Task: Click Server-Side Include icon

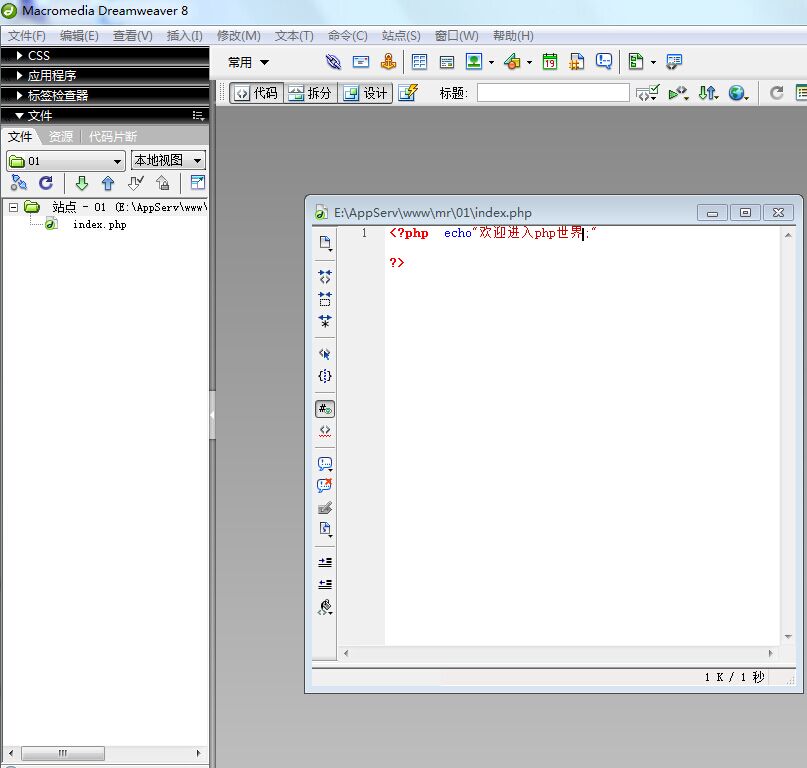Action: [576, 62]
